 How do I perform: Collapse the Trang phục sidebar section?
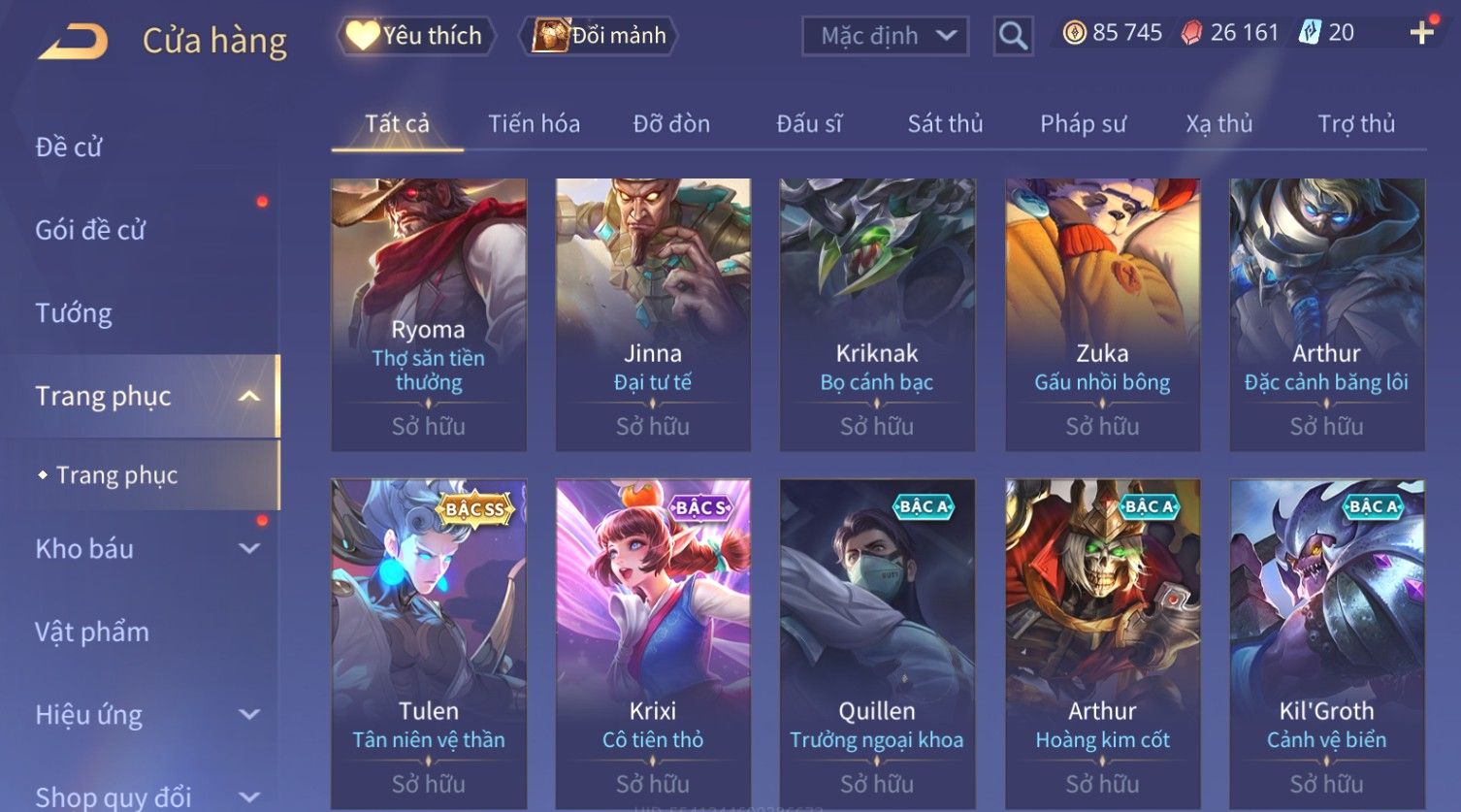249,396
